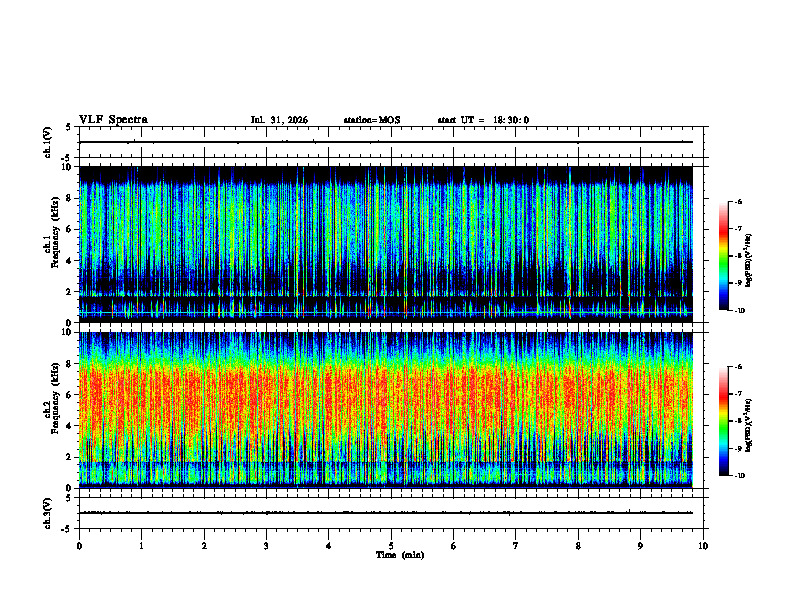The width and height of the screenshot is (792, 612).
Task: Click the time axis tick label "1"
Action: 141,546
